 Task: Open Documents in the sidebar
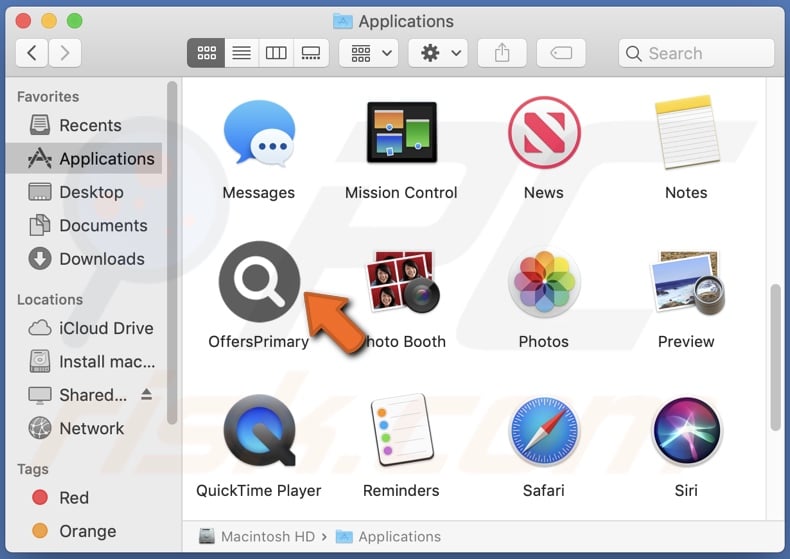pos(84,225)
